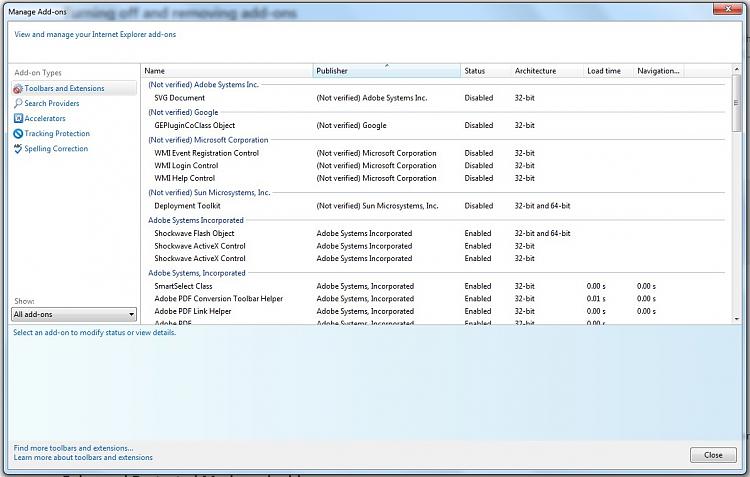Click Adobe Systems, Incorporated group header
This screenshot has width=750, height=477.
point(197,273)
